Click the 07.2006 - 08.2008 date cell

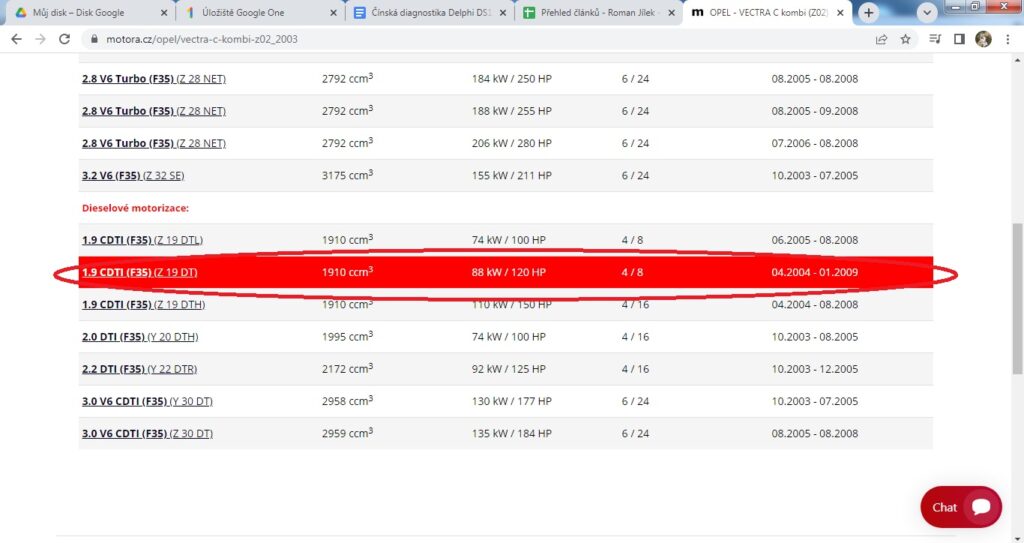pos(814,143)
